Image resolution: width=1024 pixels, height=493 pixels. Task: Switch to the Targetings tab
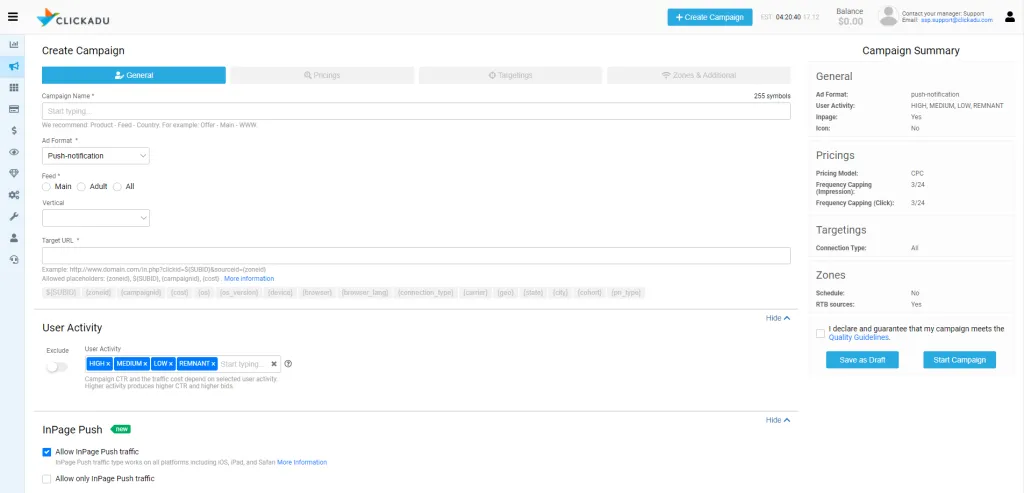point(510,75)
